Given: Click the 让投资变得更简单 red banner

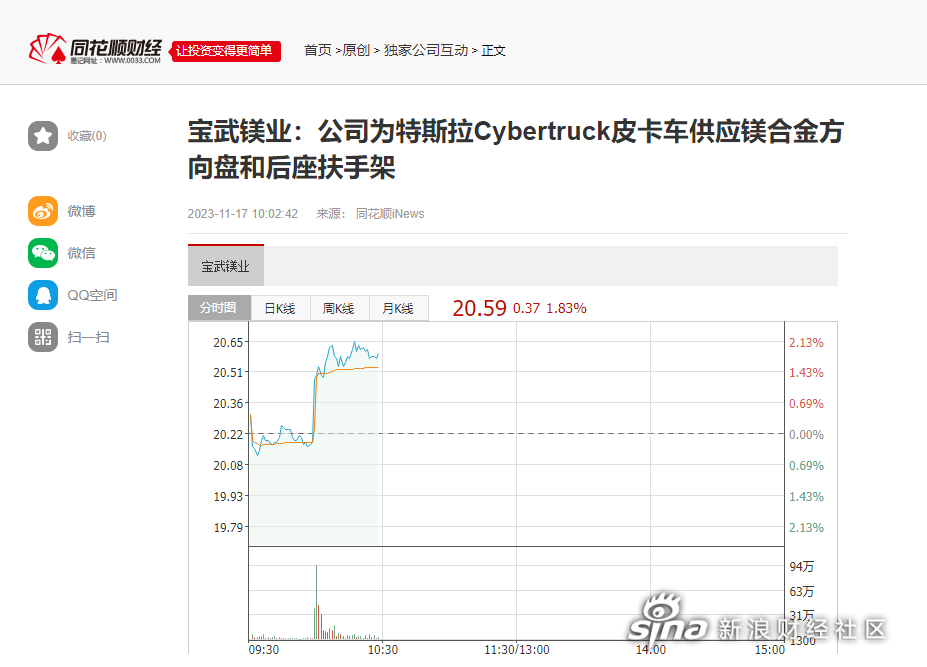Looking at the screenshot, I should click(x=225, y=51).
